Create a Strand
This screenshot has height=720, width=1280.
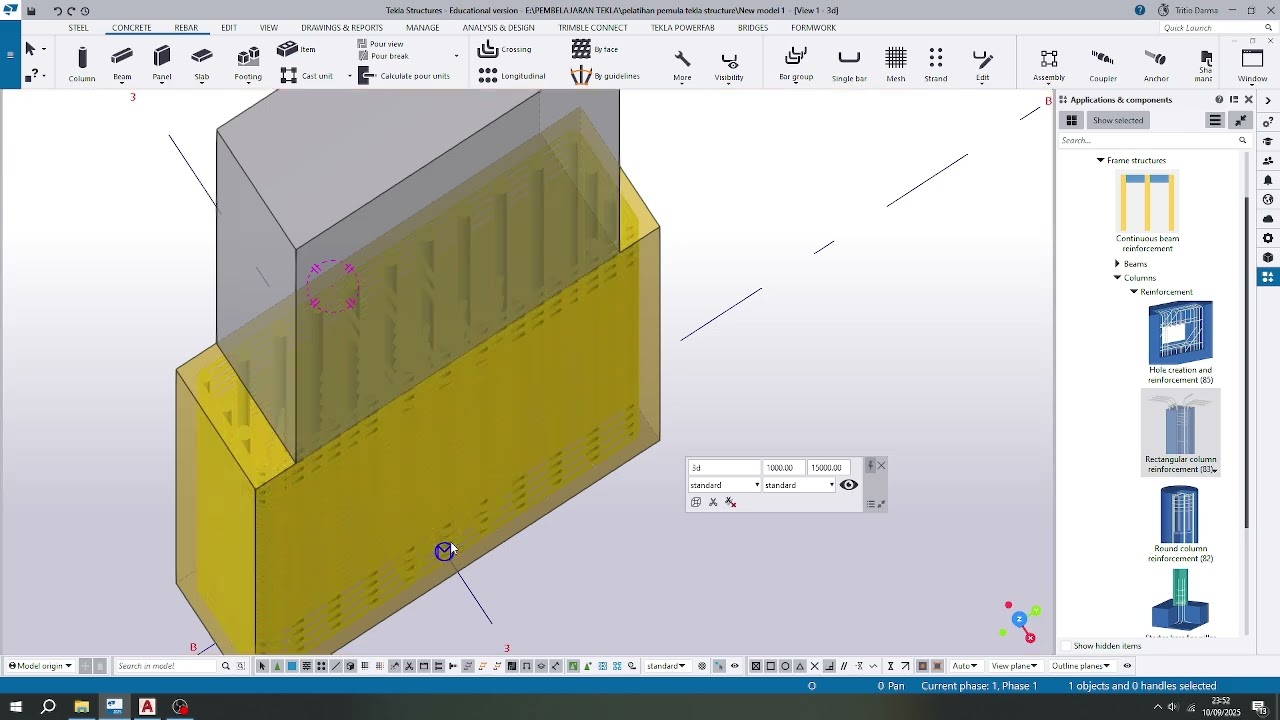pyautogui.click(x=936, y=64)
